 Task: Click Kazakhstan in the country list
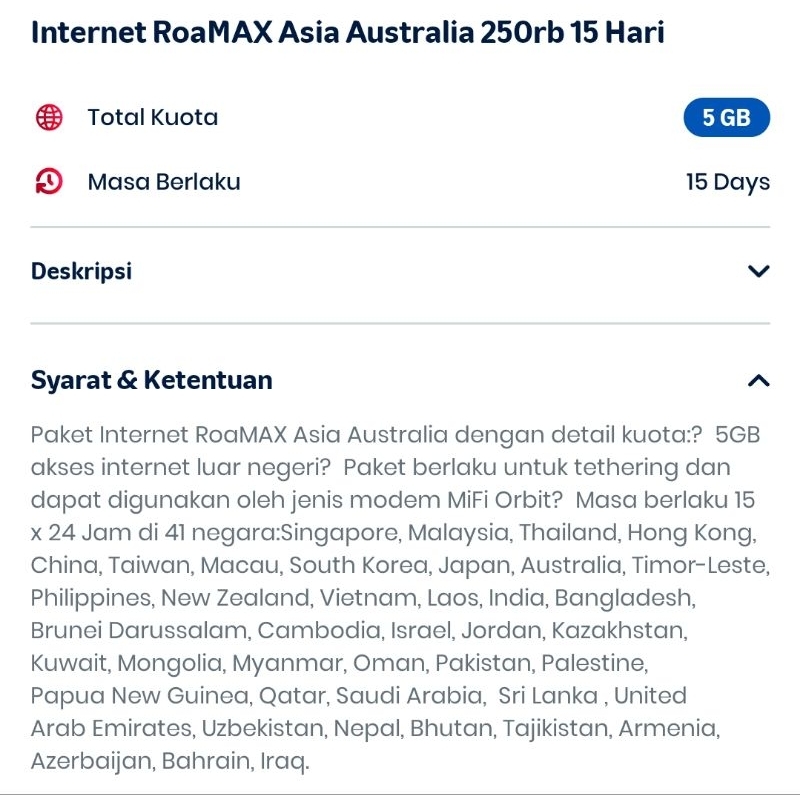[x=618, y=631]
